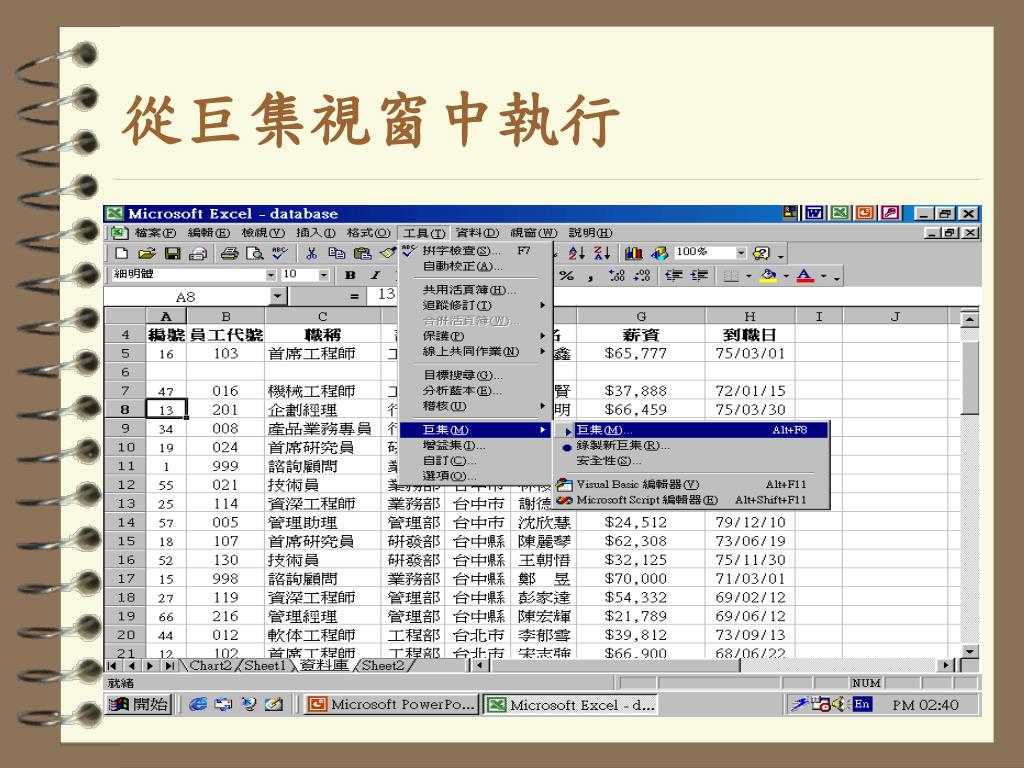
Task: Open the 編輯 menu
Action: (208, 232)
